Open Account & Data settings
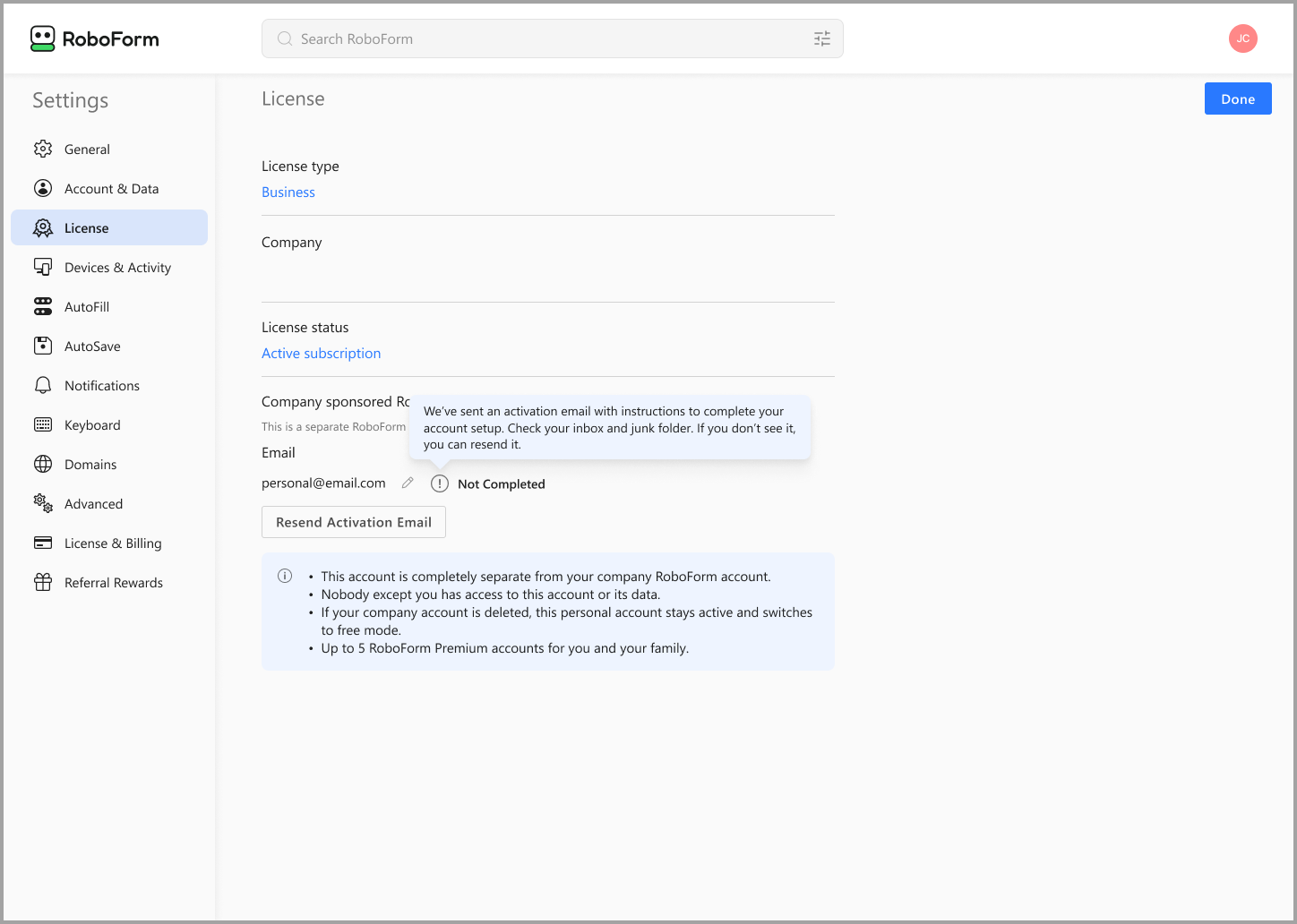Screen dimensions: 1297x924 (110, 189)
